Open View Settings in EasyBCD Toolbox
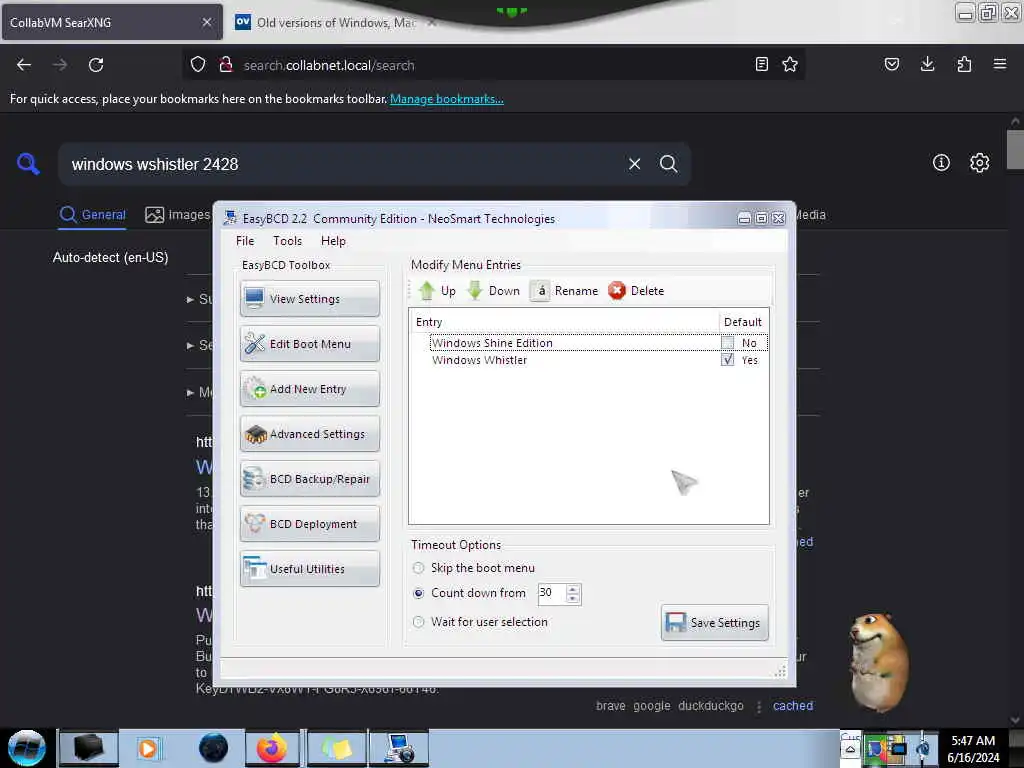 click(x=310, y=298)
